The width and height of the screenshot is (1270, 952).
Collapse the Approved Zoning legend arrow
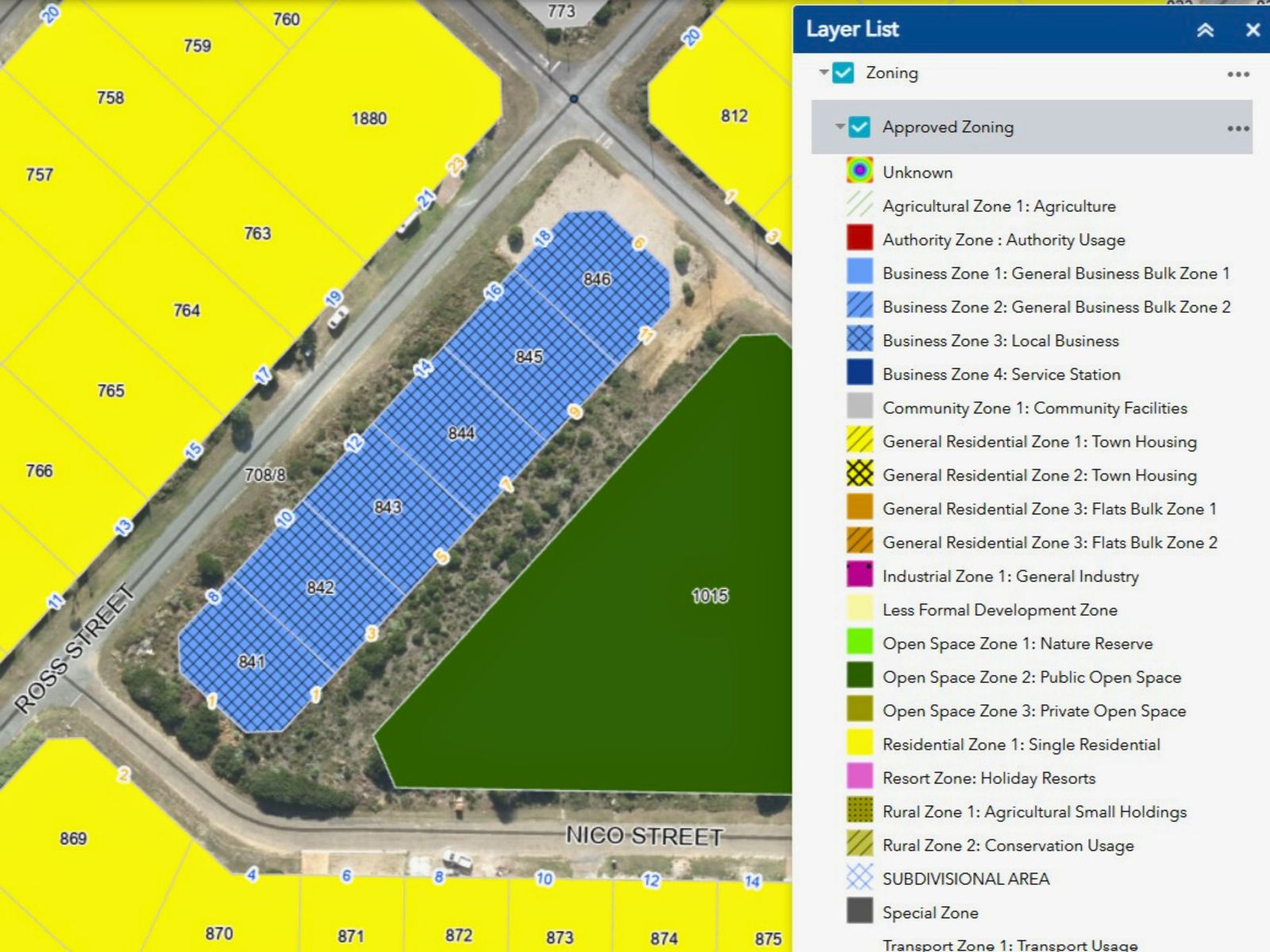pyautogui.click(x=840, y=126)
